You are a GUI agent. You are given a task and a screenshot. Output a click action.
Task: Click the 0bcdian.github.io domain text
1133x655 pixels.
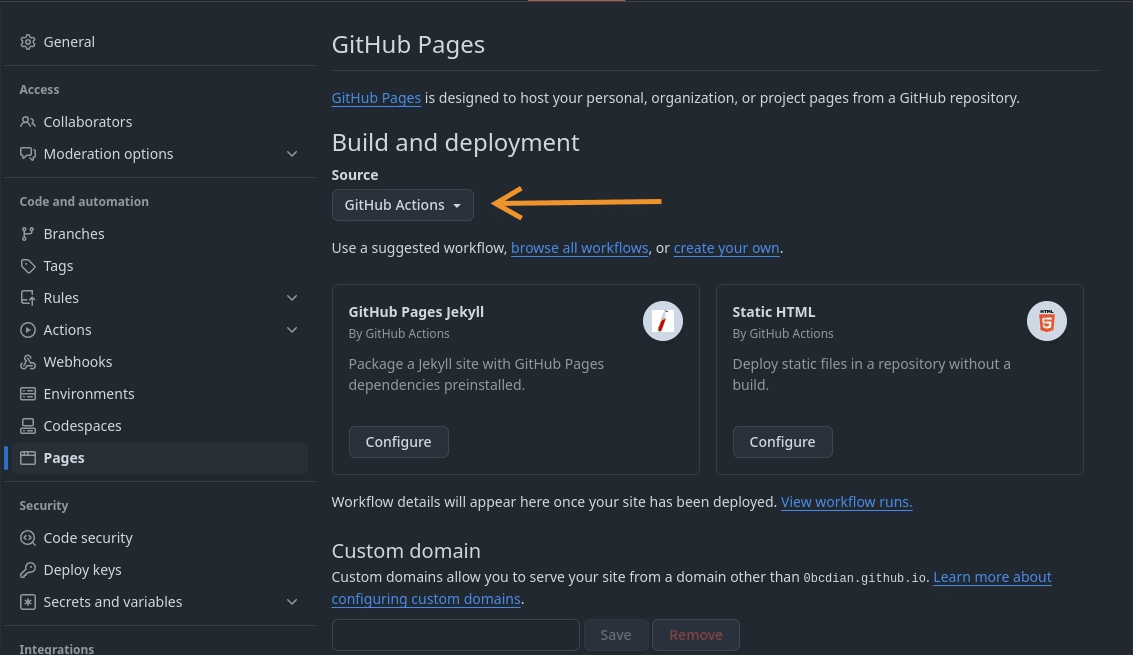864,578
